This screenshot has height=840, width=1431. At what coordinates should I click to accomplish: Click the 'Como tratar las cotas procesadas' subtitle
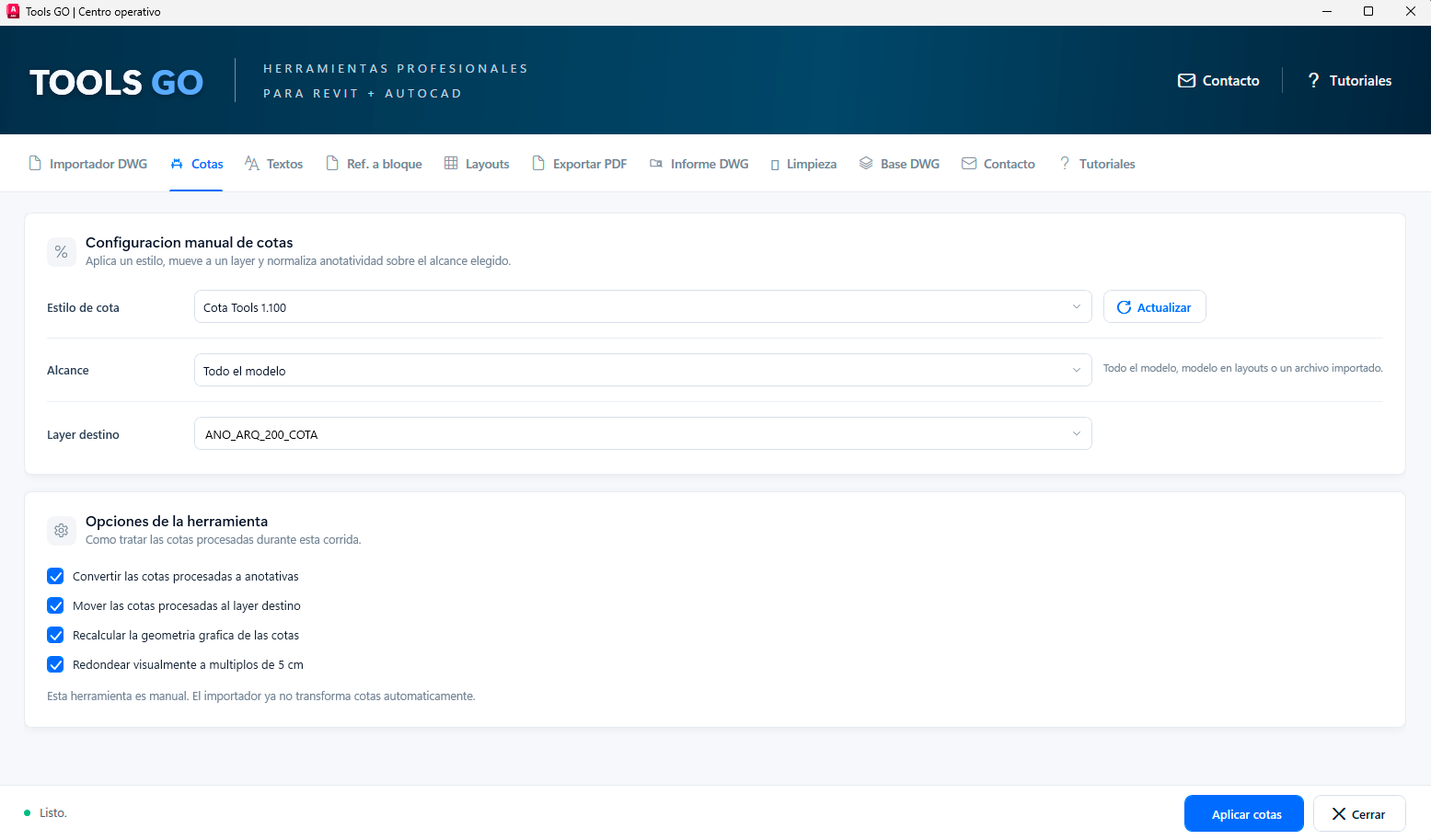tap(224, 540)
